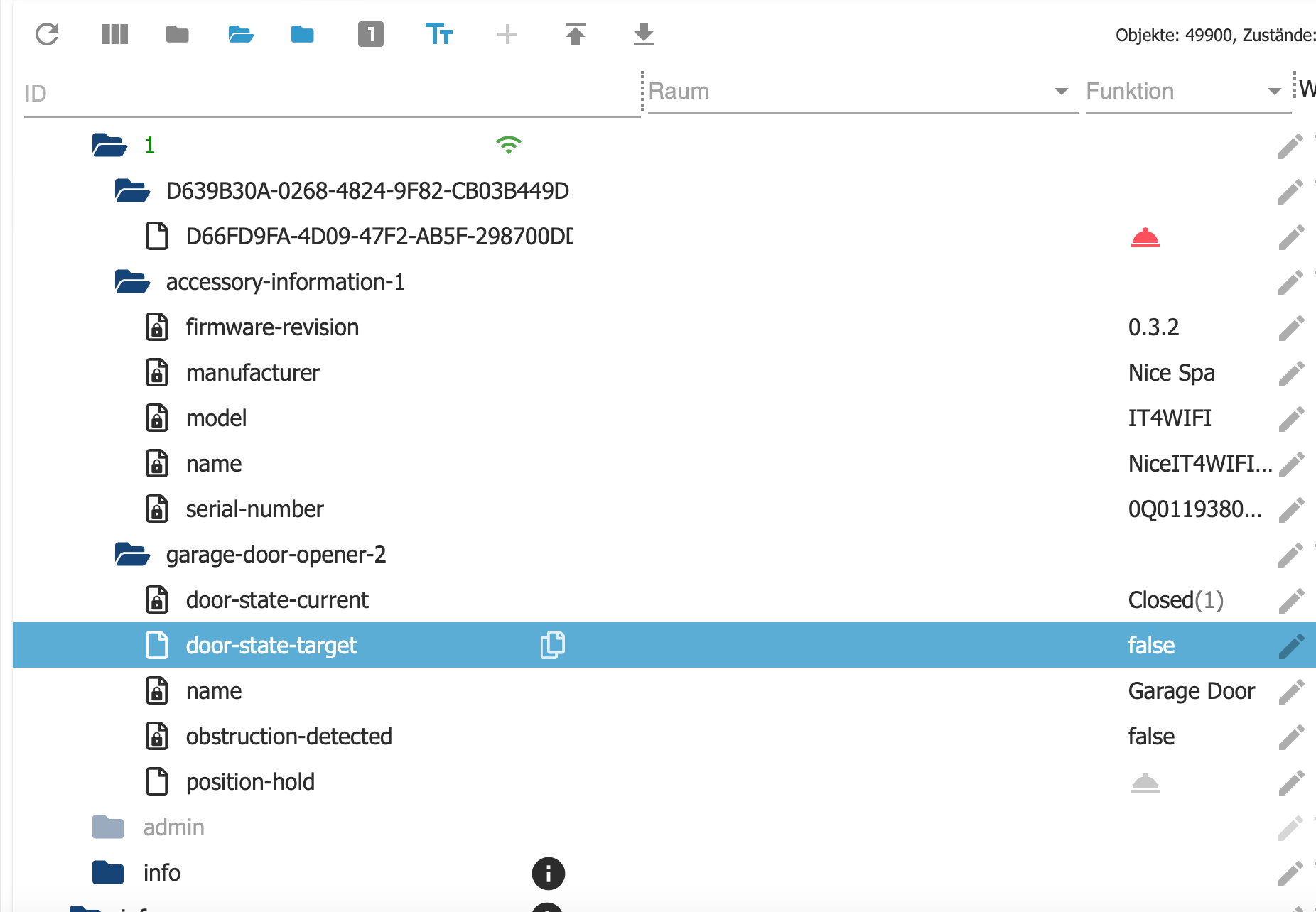Click the blue closed folder icon
The width and height of the screenshot is (1316, 912).
(303, 34)
